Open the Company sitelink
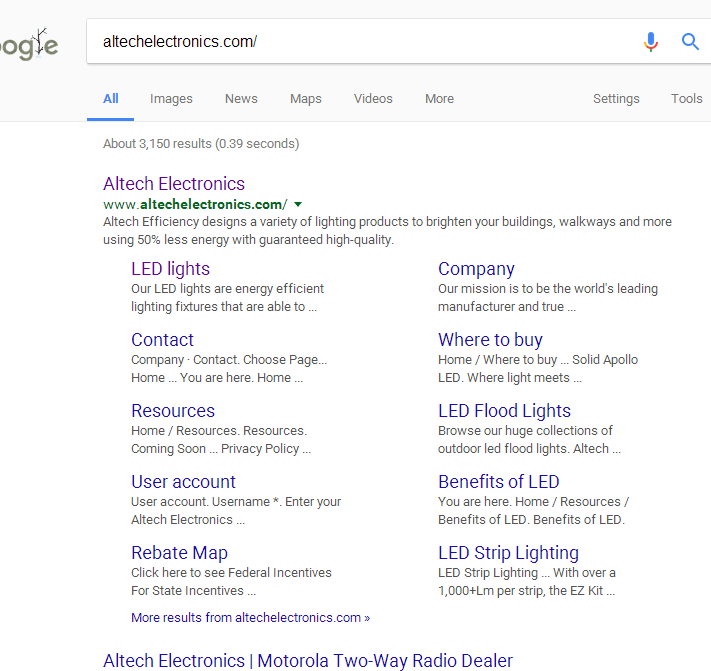The image size is (711, 671). 476,269
